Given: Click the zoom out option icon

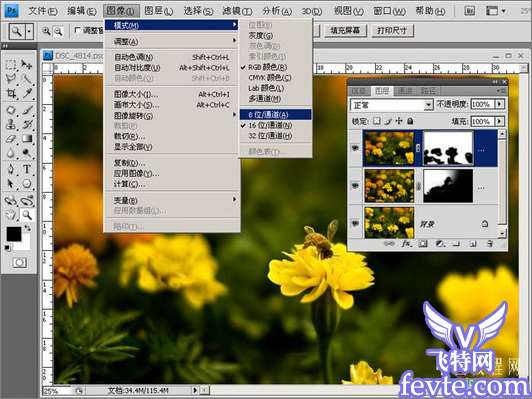Looking at the screenshot, I should pos(58,31).
